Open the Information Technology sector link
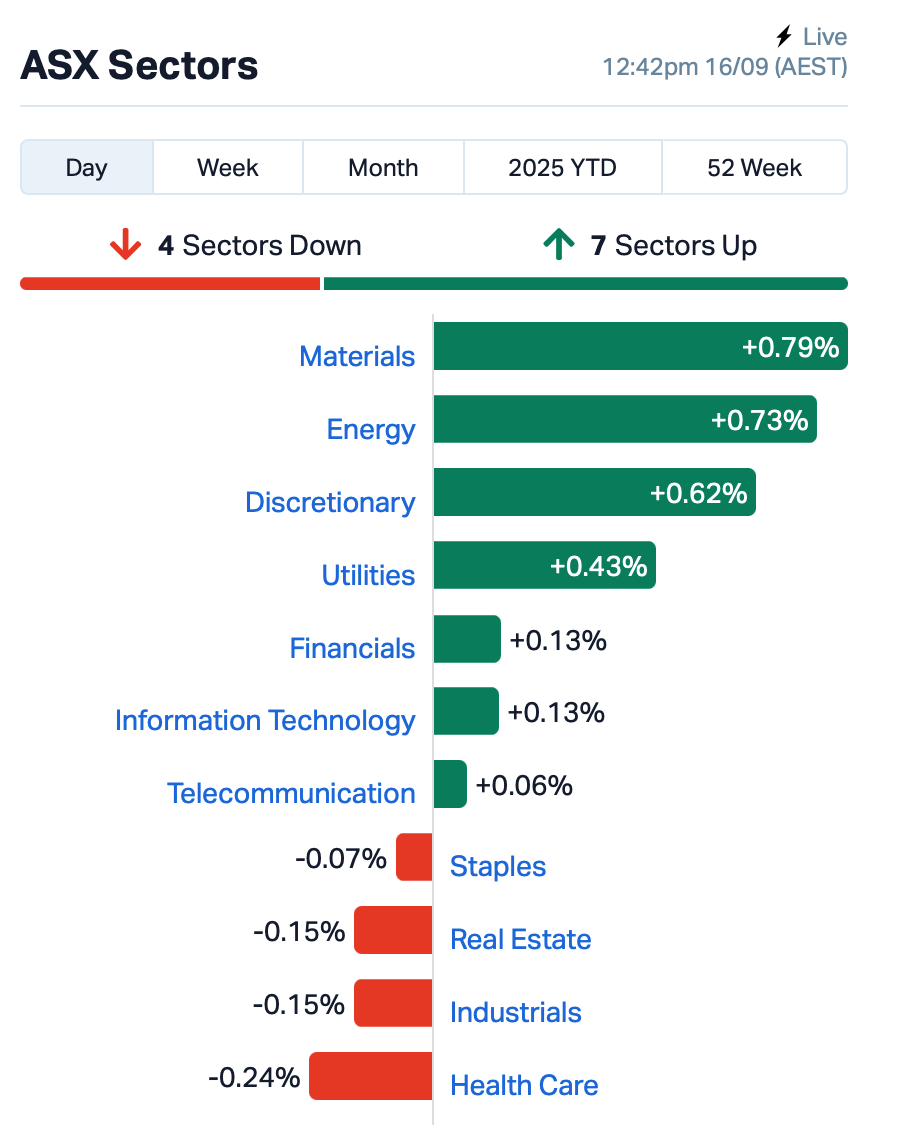Image resolution: width=924 pixels, height=1128 pixels. (265, 720)
